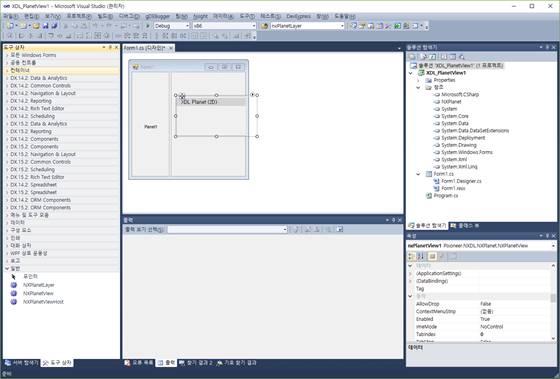Viewport: 560px width, 379px height.
Task: Expand DX.14.2: Data & Analytics toolbox group
Action: [x=7, y=78]
